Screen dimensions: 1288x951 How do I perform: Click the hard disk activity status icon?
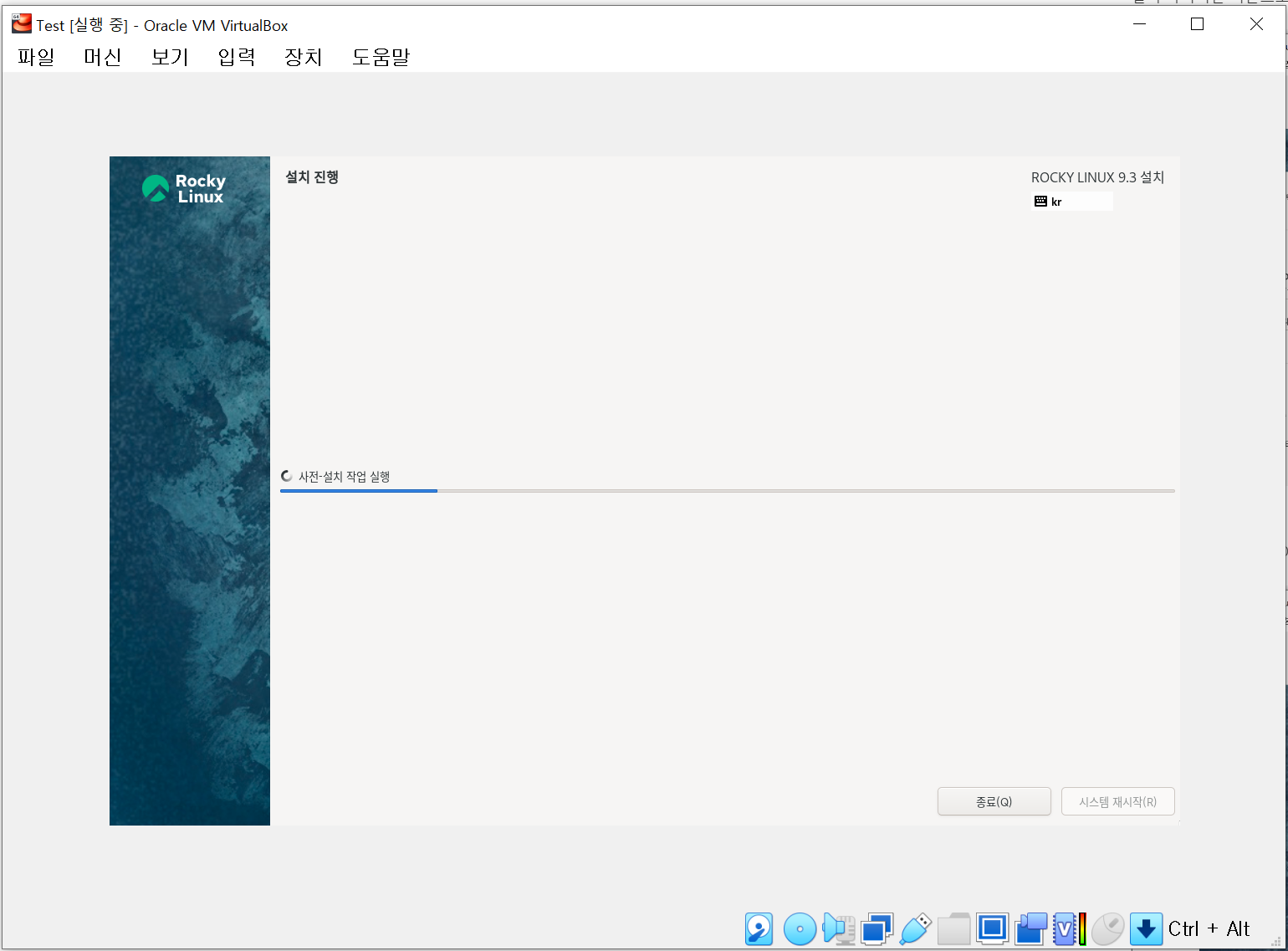(x=759, y=929)
